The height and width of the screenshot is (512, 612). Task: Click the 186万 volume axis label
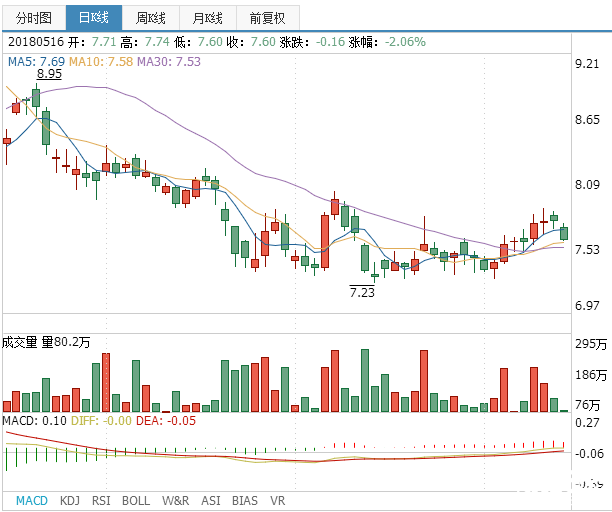click(x=591, y=375)
